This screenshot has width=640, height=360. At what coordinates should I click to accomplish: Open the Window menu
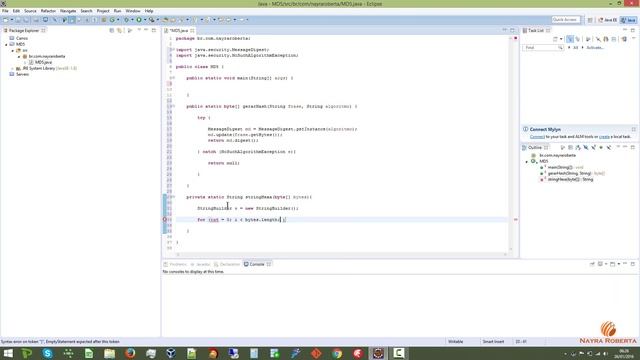click(x=133, y=11)
